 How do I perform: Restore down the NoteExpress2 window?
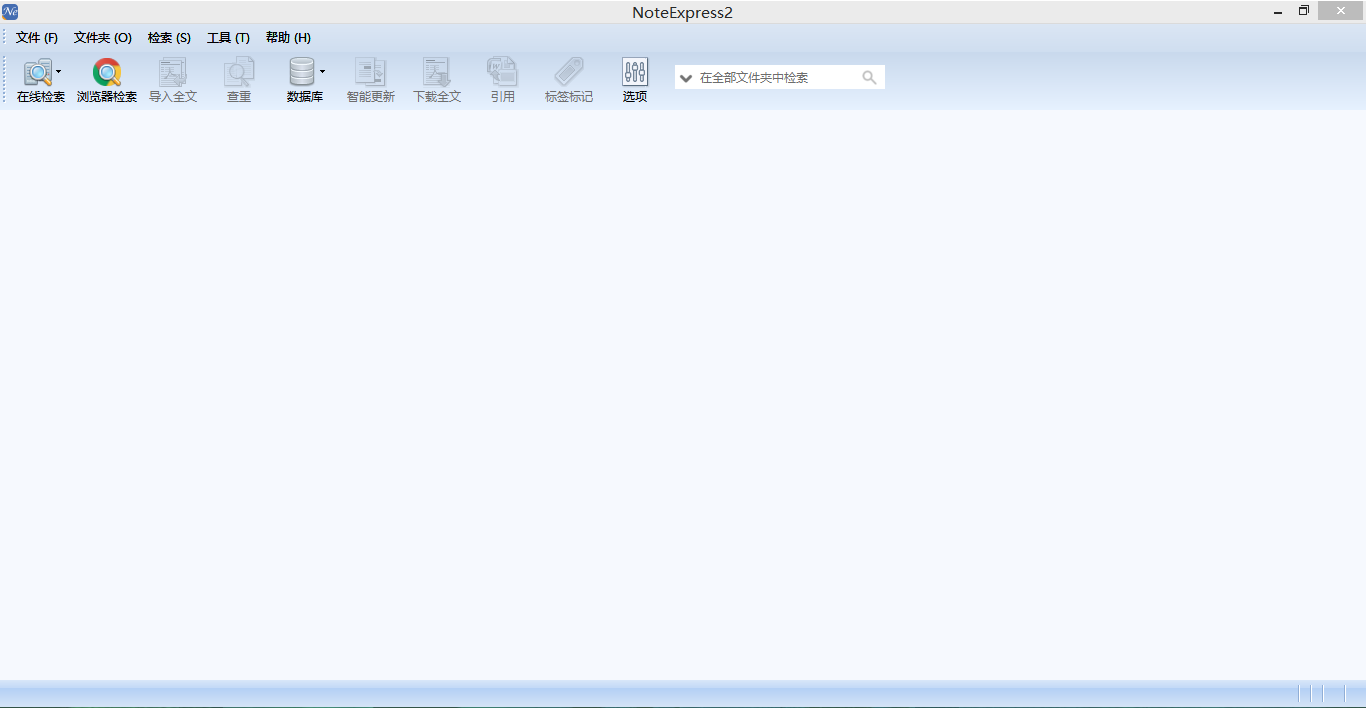1304,11
